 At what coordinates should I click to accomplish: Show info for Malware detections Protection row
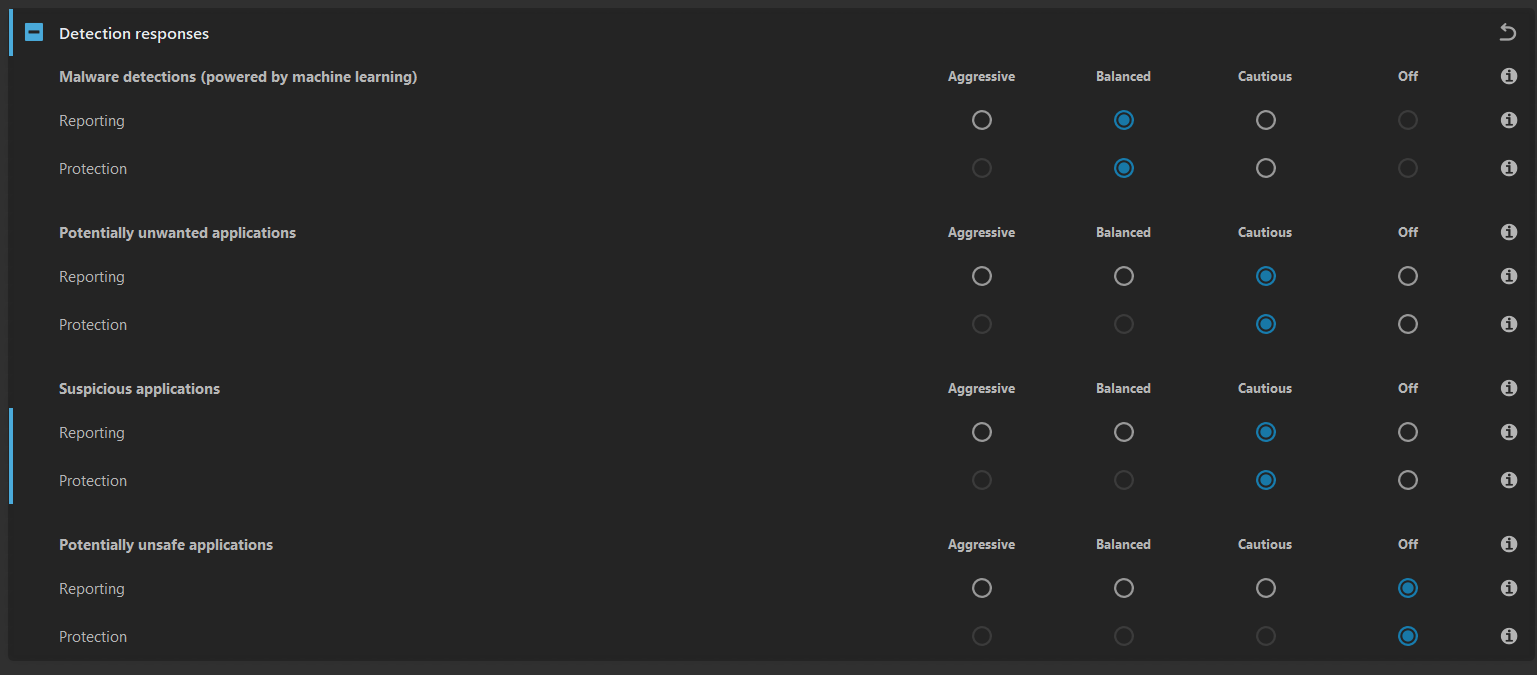pyautogui.click(x=1509, y=168)
